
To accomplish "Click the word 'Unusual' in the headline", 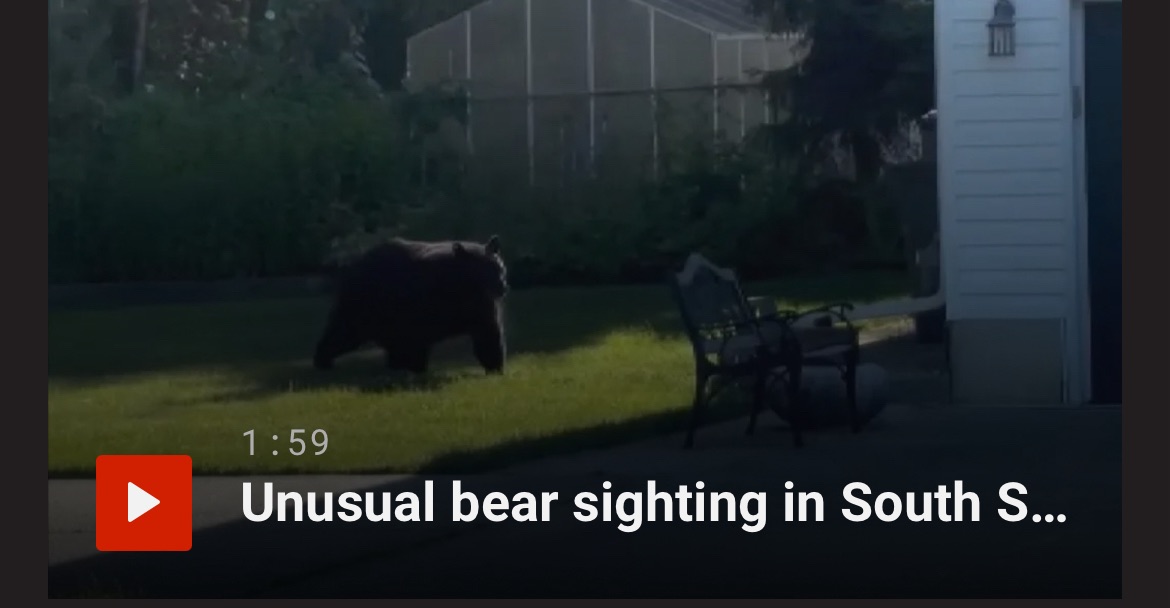I will pos(338,502).
